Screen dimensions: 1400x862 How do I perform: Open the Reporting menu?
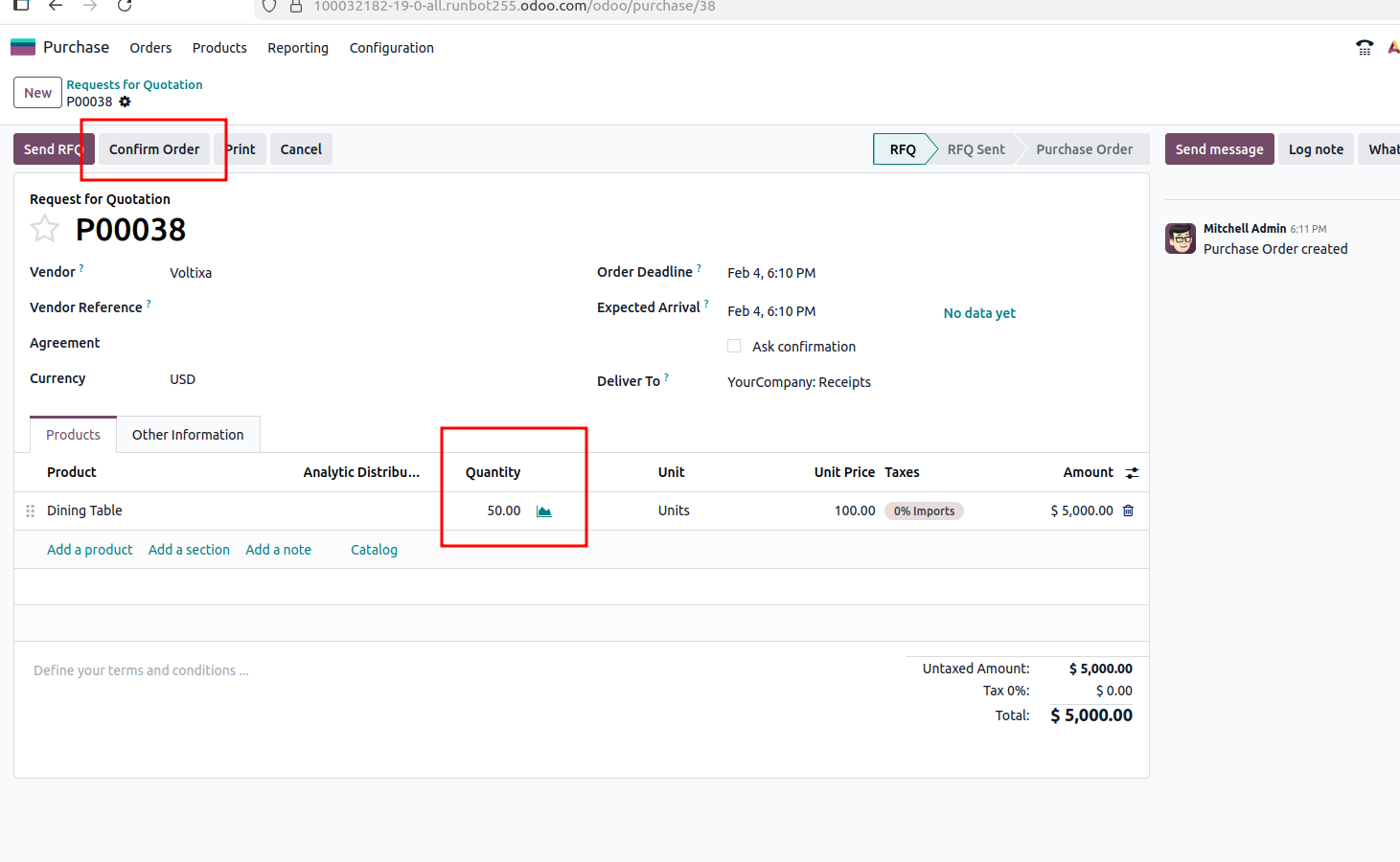click(297, 48)
